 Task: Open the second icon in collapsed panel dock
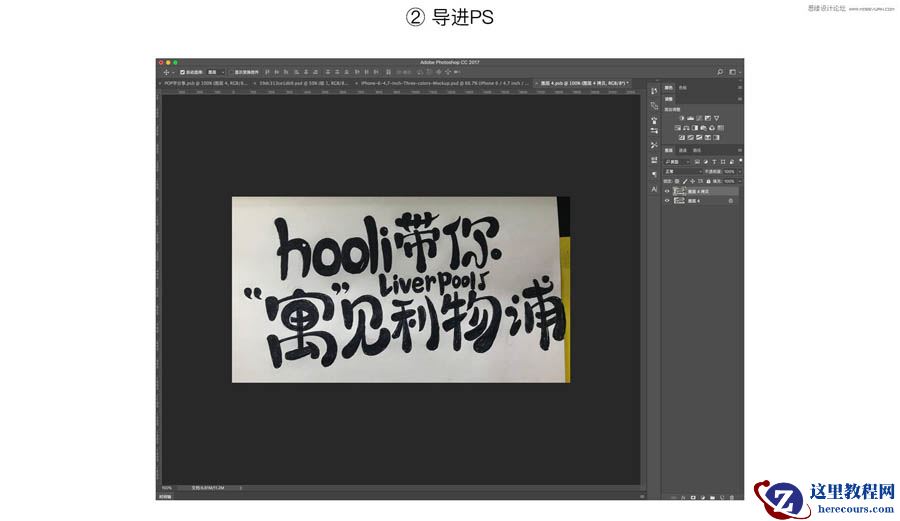tap(654, 106)
